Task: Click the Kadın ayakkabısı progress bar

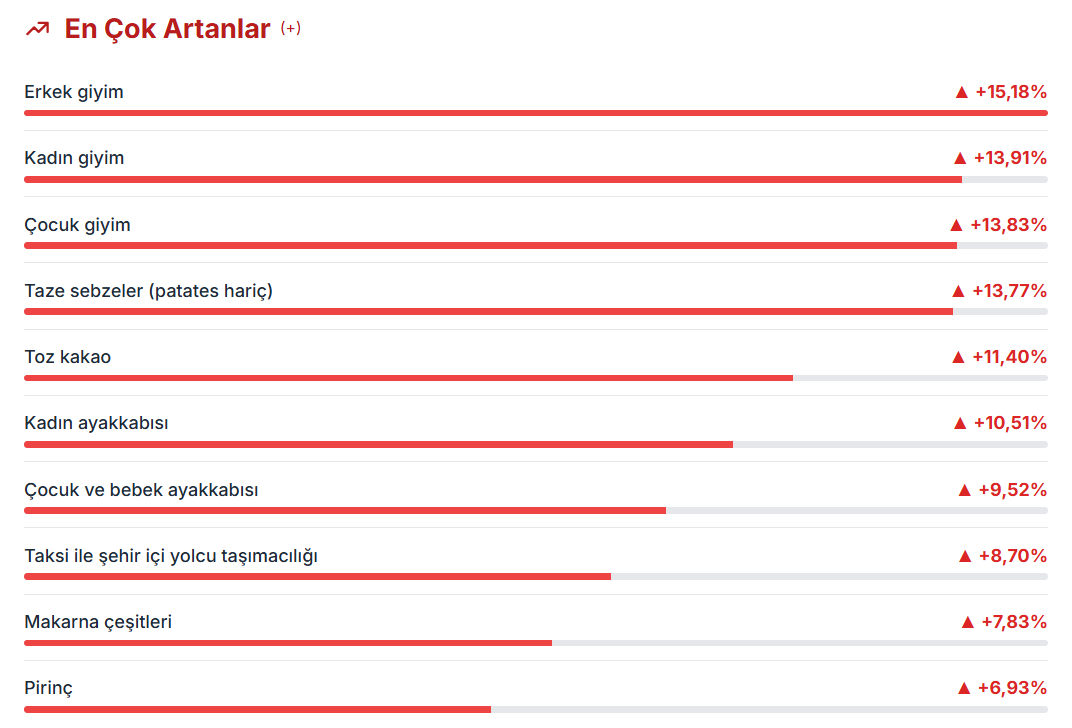Action: click(378, 444)
